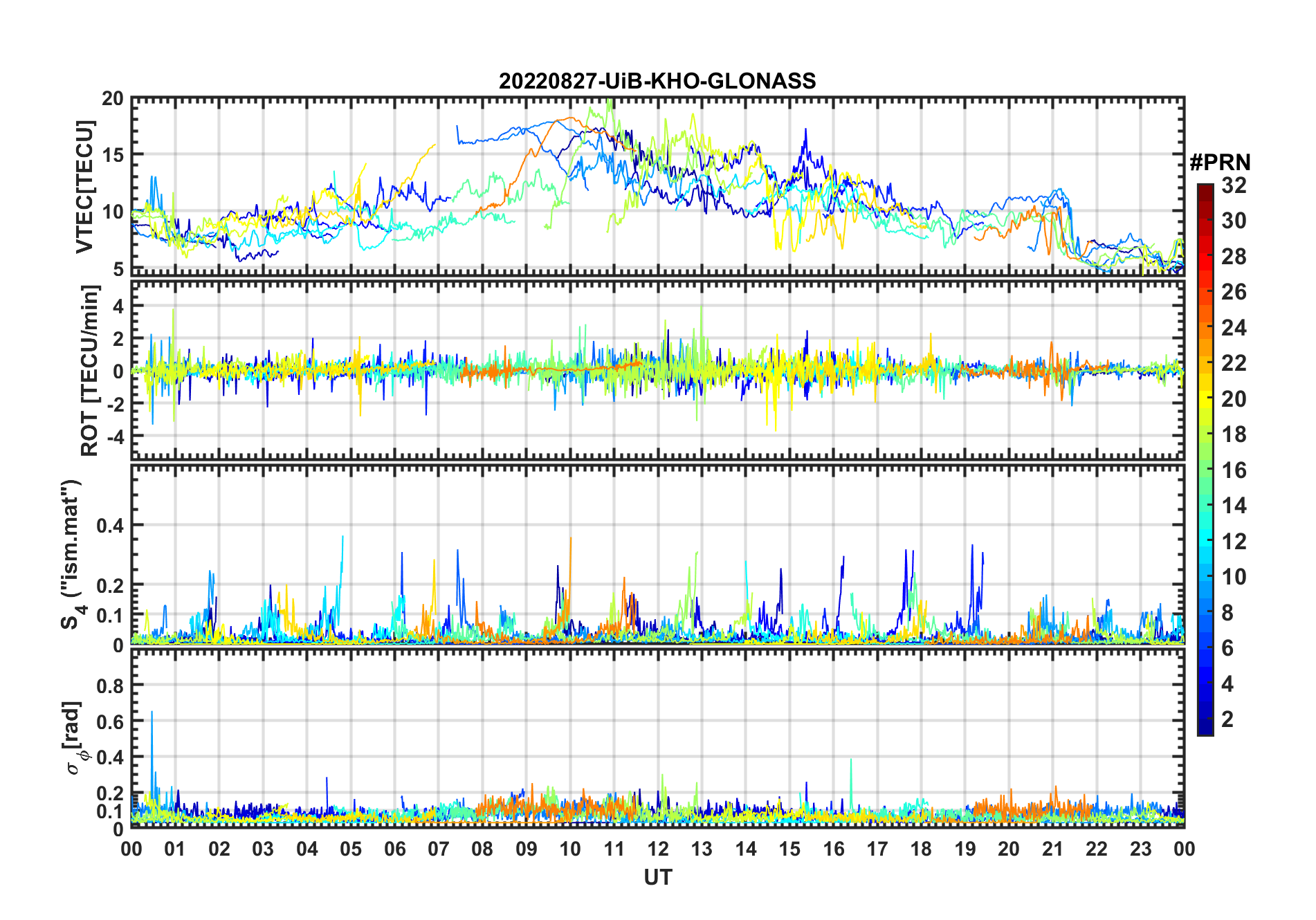Image resolution: width=1316 pixels, height=920 pixels.
Task: Click PRN colorbar tick label 12
Action: point(1234,542)
